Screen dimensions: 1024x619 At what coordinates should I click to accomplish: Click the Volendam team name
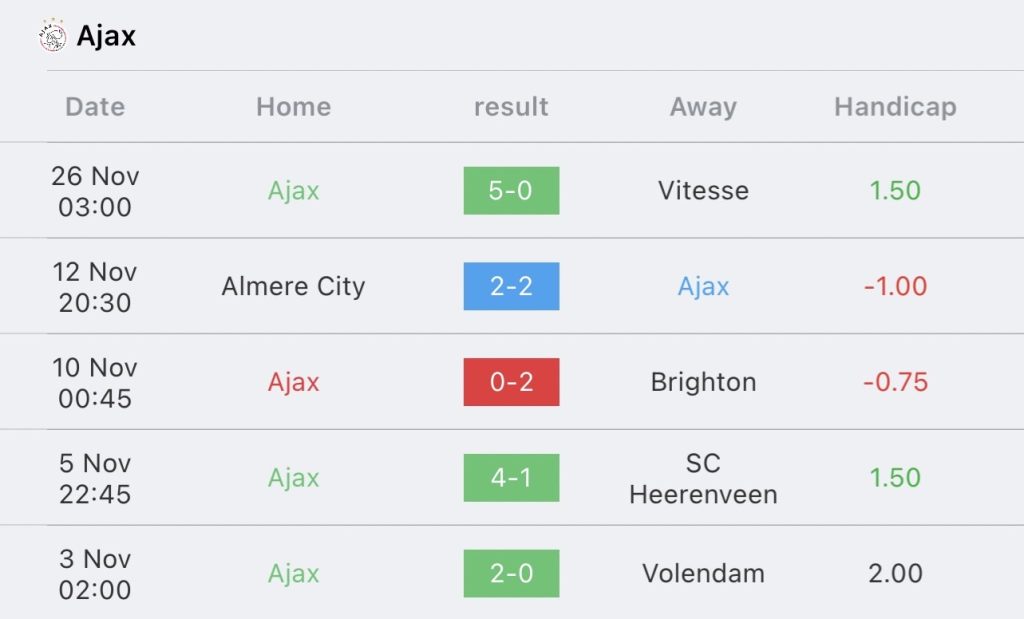tap(703, 573)
